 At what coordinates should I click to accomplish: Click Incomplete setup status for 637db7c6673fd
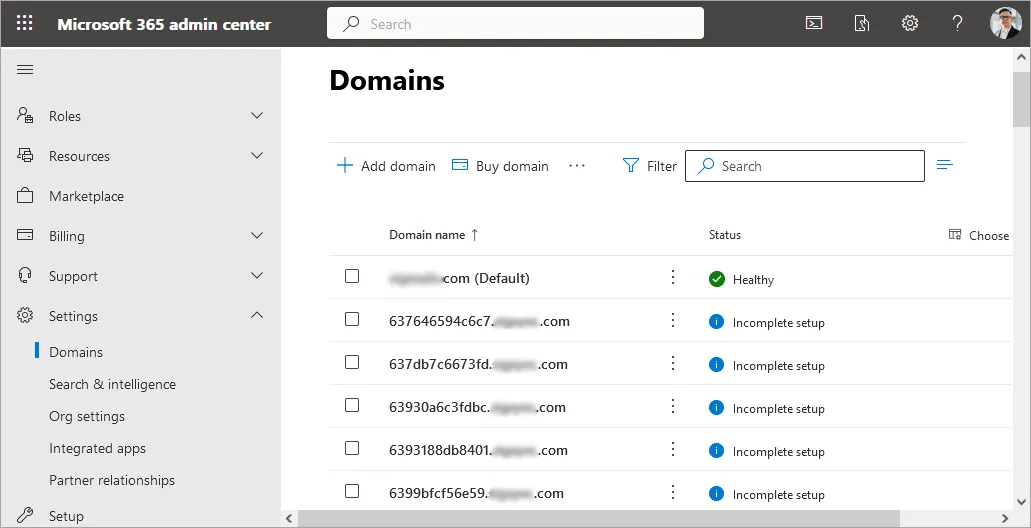pos(766,365)
